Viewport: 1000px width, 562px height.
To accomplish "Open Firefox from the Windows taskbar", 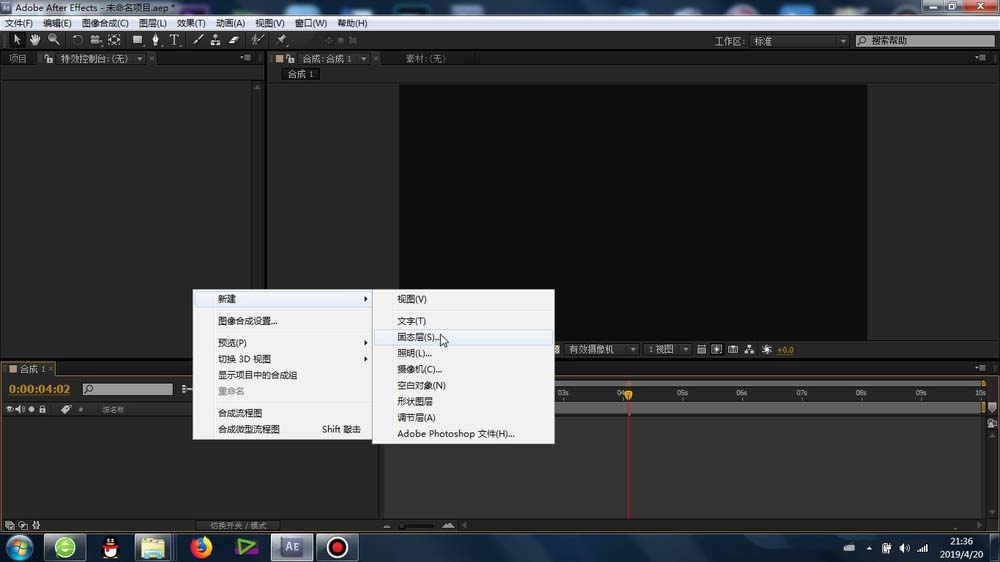I will [x=202, y=547].
